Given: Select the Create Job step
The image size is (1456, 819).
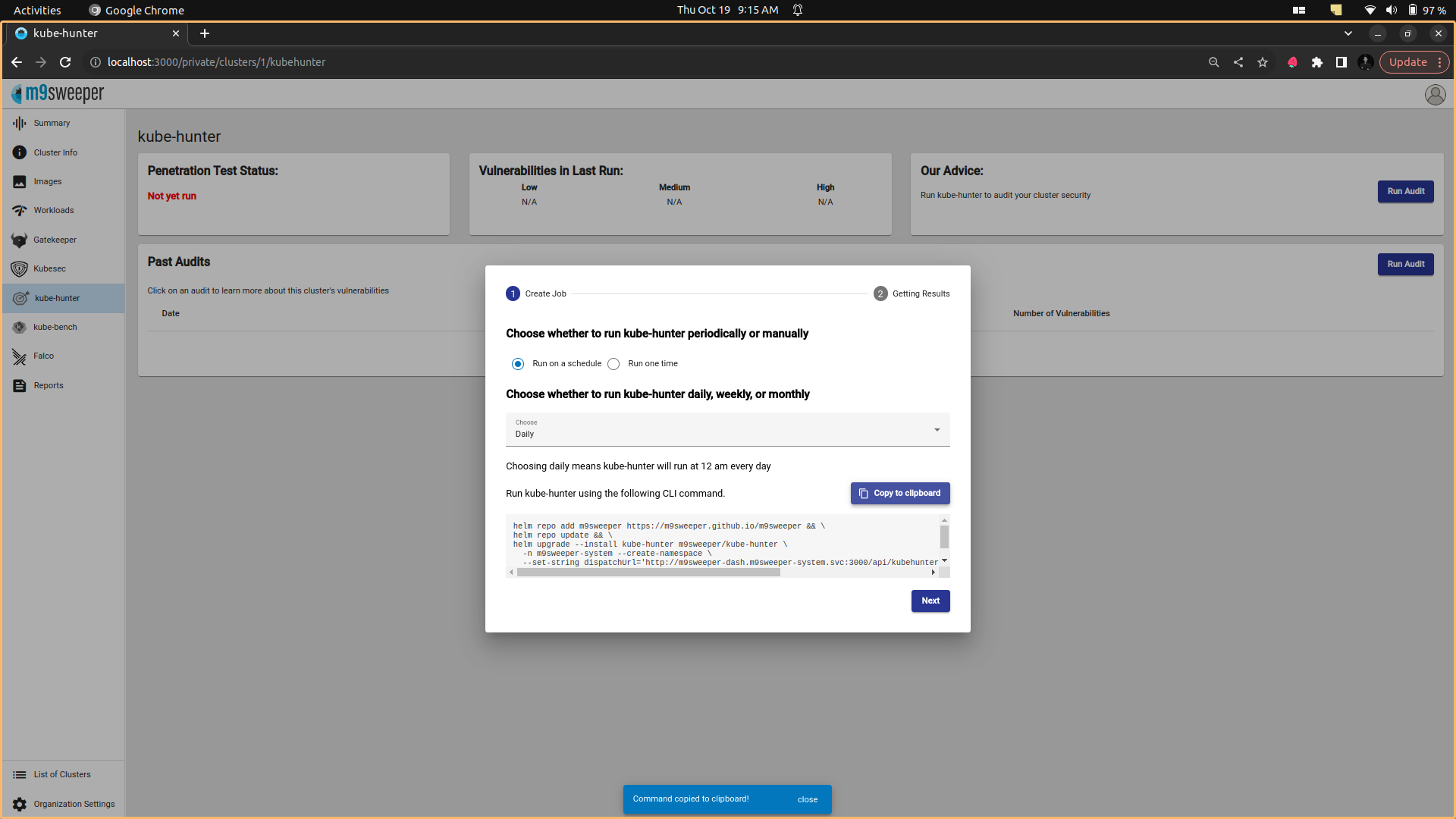Looking at the screenshot, I should click(536, 293).
